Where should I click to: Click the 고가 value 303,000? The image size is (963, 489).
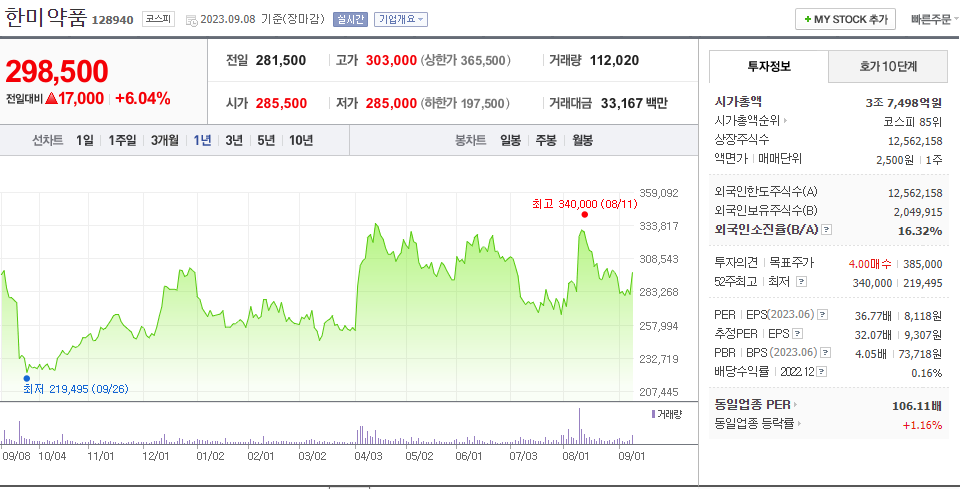pyautogui.click(x=391, y=61)
